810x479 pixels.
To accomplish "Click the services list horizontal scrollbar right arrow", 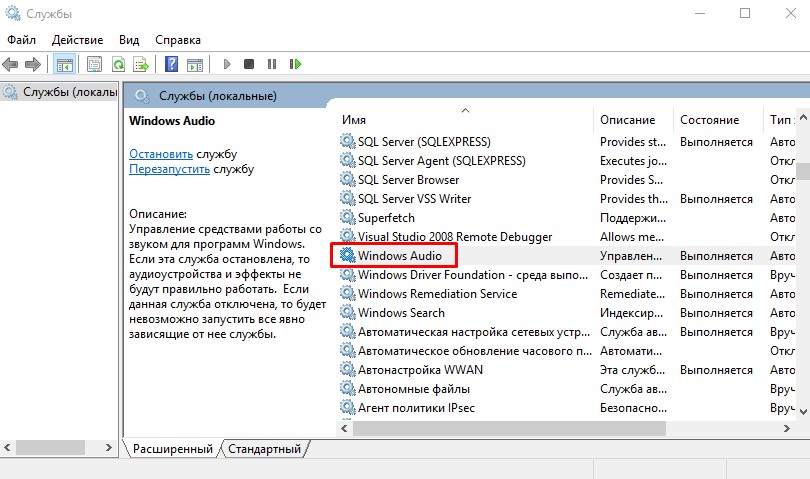I will [787, 428].
